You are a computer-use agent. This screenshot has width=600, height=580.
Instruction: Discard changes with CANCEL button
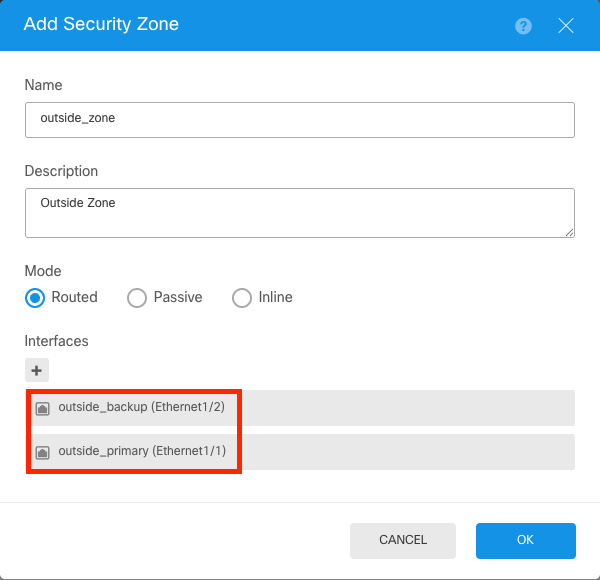[403, 541]
